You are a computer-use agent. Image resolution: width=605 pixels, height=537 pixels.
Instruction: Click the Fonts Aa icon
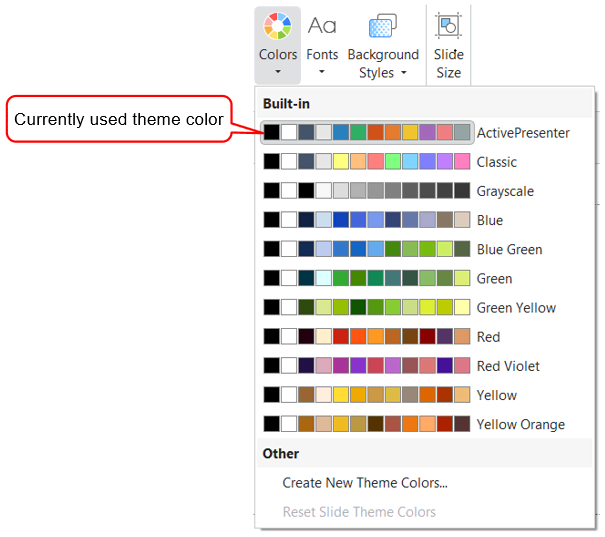point(322,25)
